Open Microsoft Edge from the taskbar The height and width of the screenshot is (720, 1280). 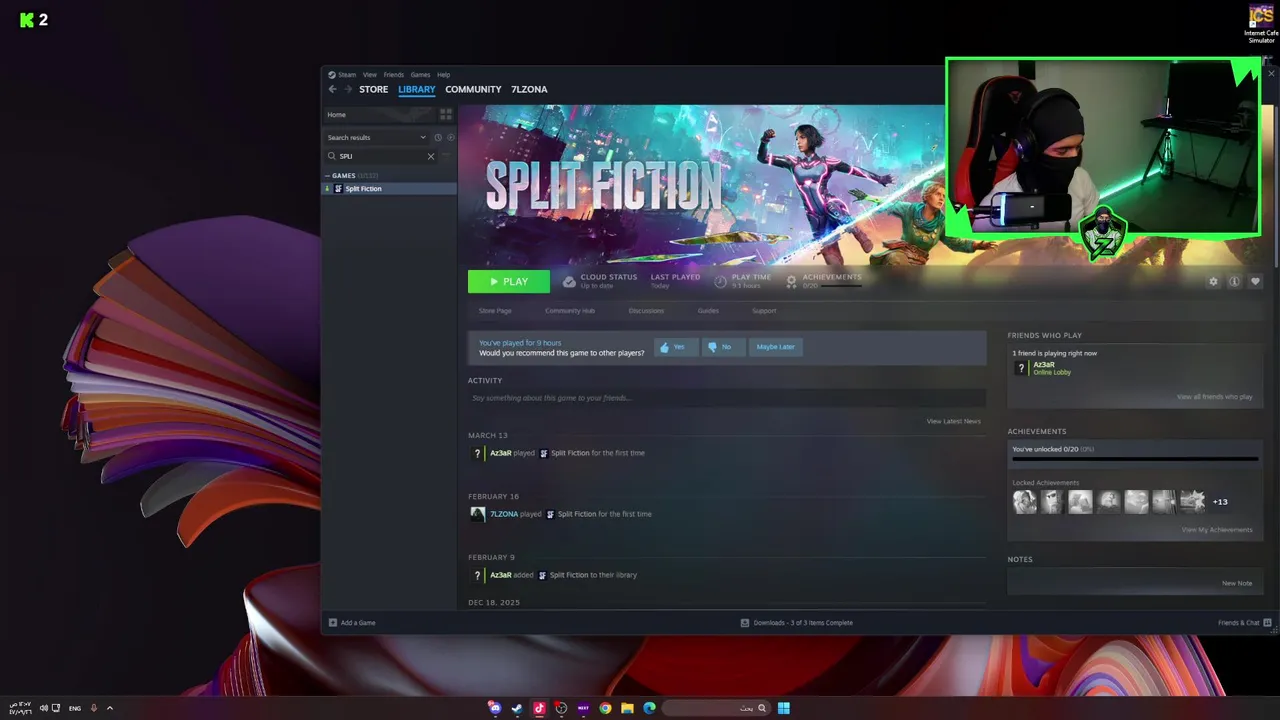(649, 708)
